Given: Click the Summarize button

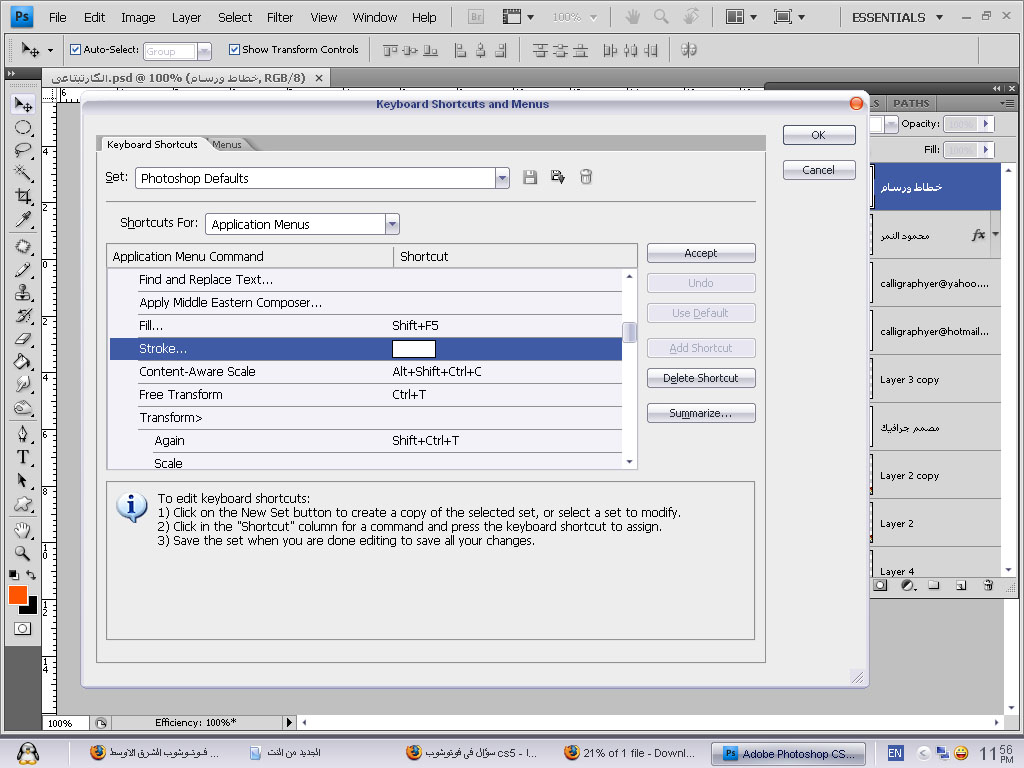Looking at the screenshot, I should 701,413.
